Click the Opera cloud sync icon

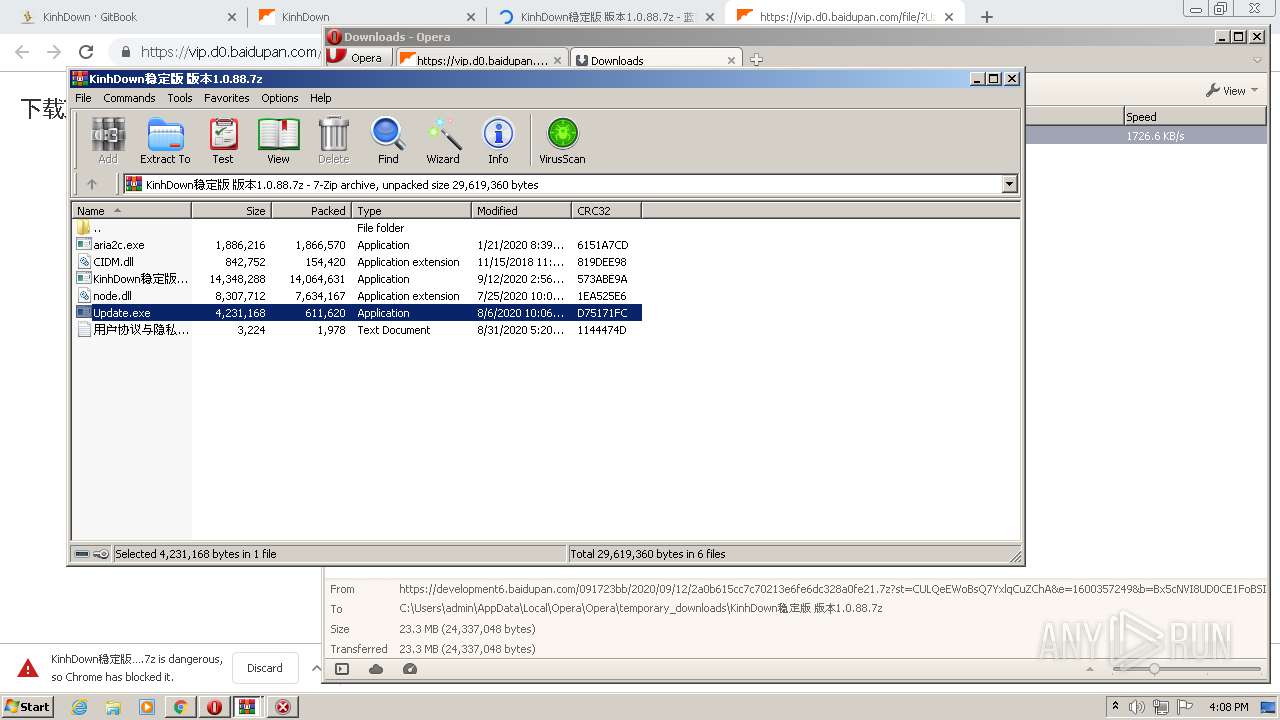tap(376, 669)
